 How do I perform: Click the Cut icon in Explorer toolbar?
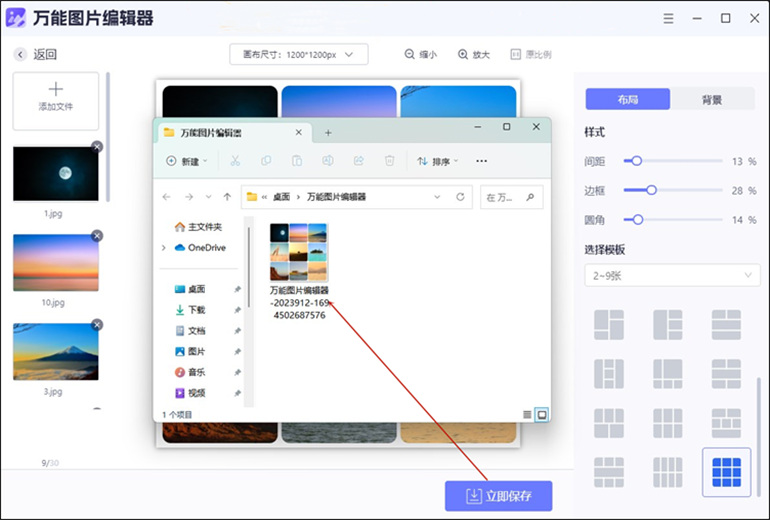tap(235, 161)
